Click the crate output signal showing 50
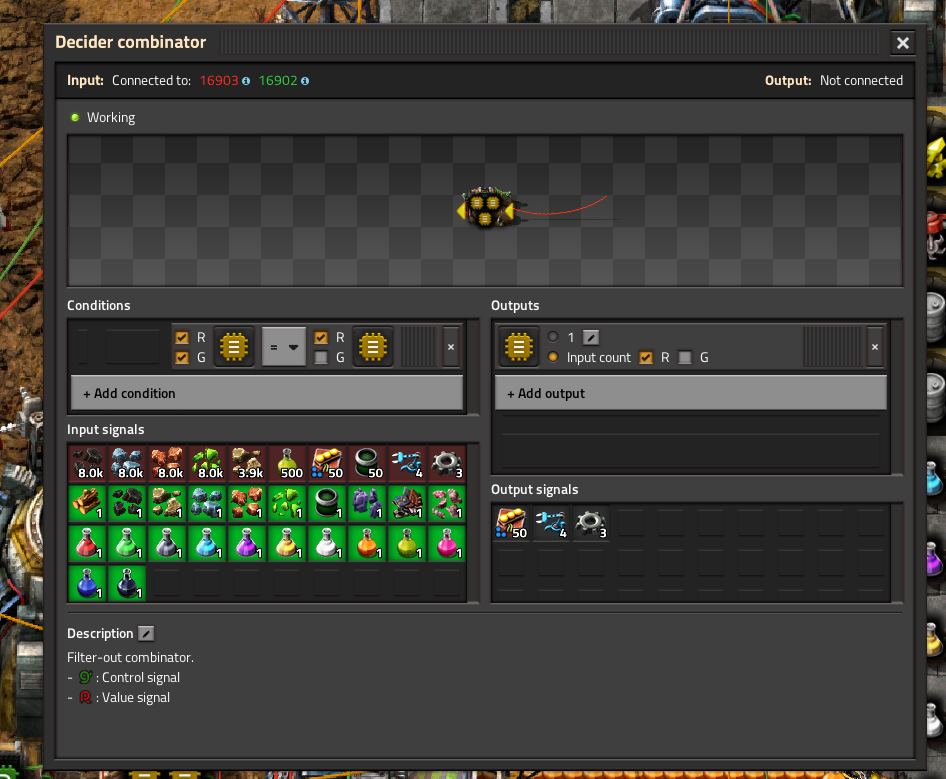This screenshot has height=779, width=946. pyautogui.click(x=511, y=523)
